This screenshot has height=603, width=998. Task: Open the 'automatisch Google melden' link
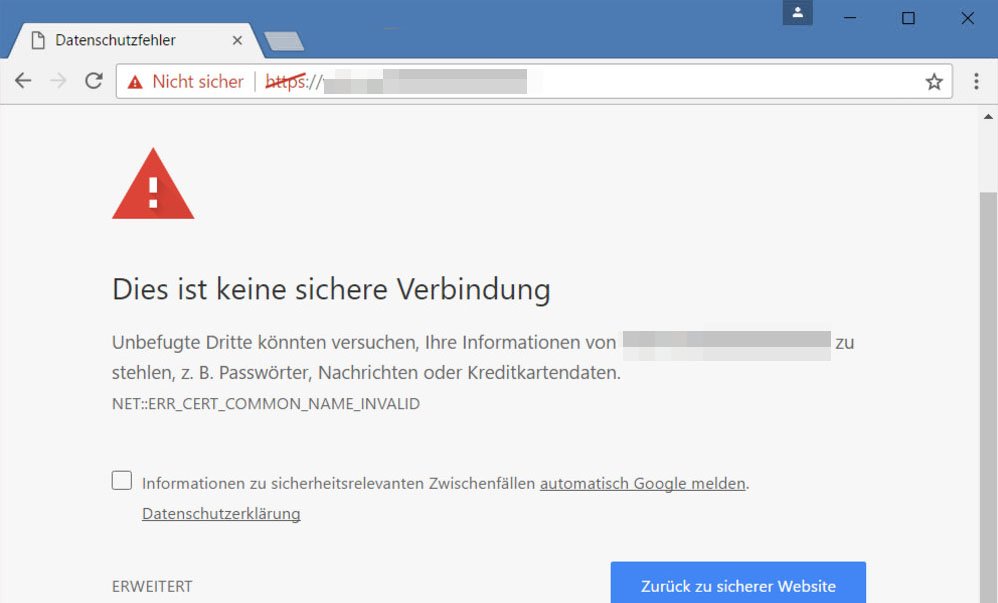coord(642,484)
